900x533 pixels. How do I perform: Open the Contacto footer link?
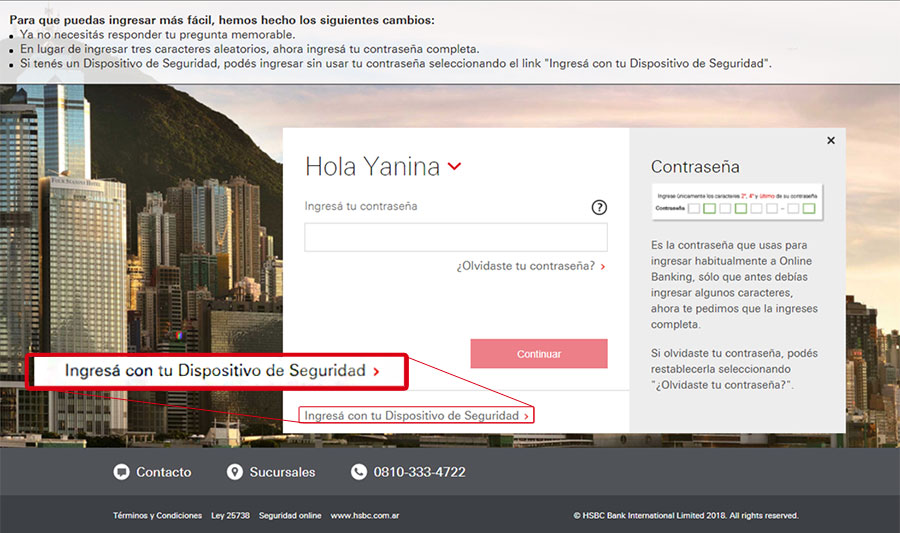tap(164, 472)
